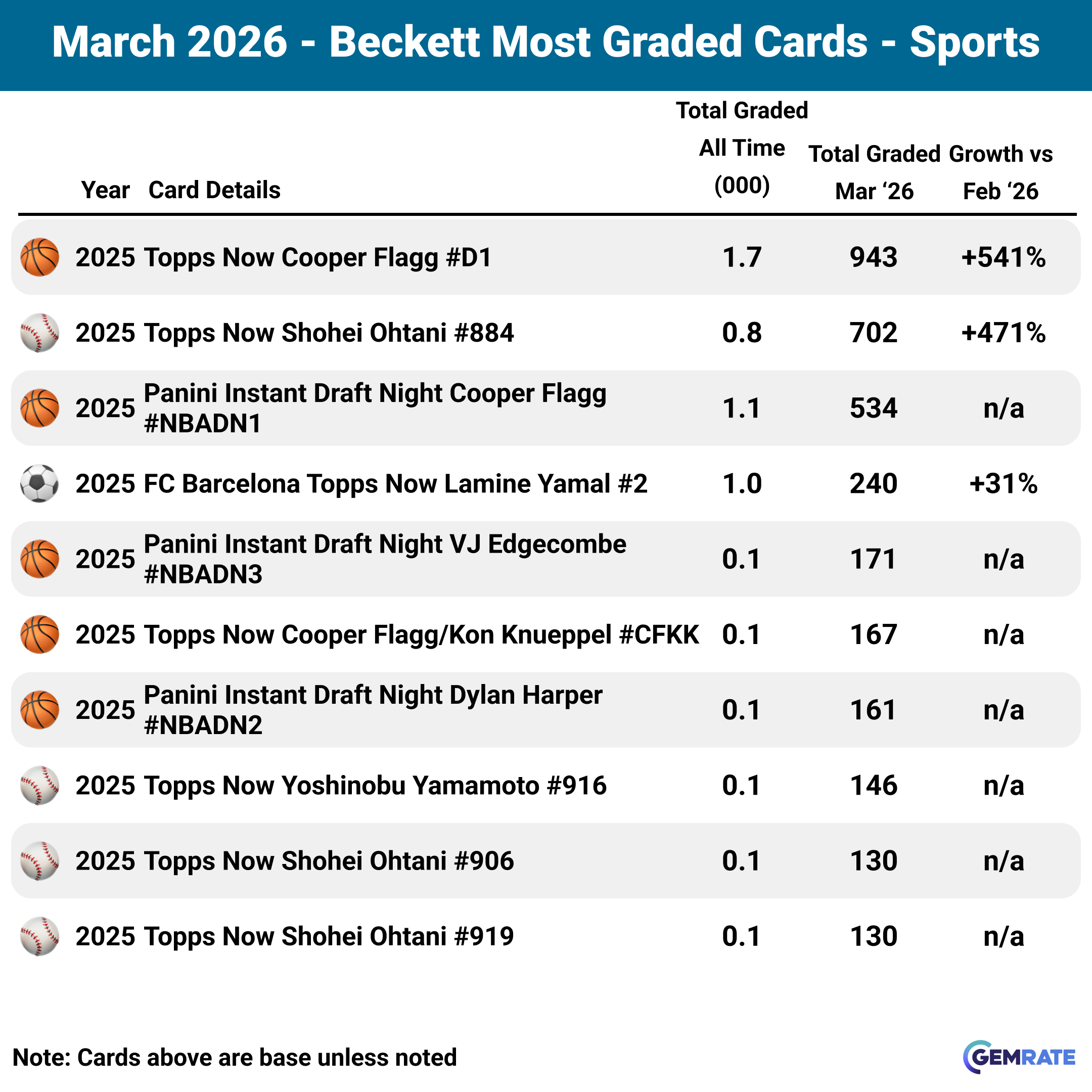Click the +541% growth value

pyautogui.click(x=1003, y=257)
